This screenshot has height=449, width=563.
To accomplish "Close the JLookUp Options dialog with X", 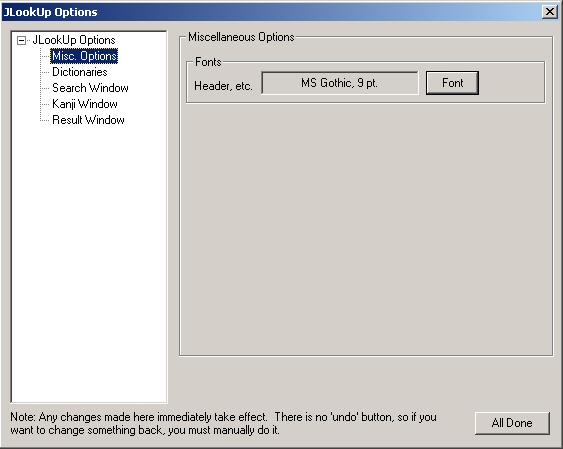I will 550,12.
